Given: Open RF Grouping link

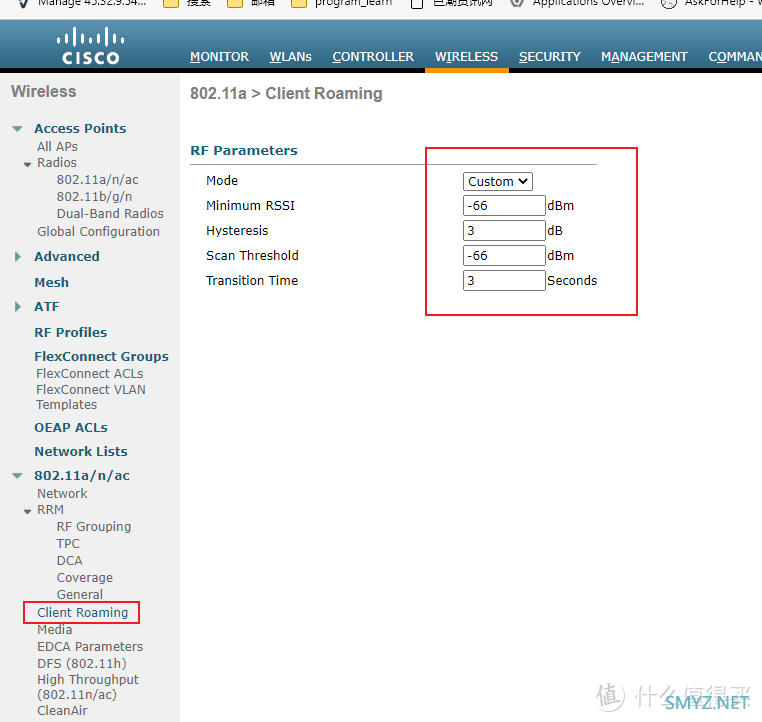Looking at the screenshot, I should (x=94, y=527).
